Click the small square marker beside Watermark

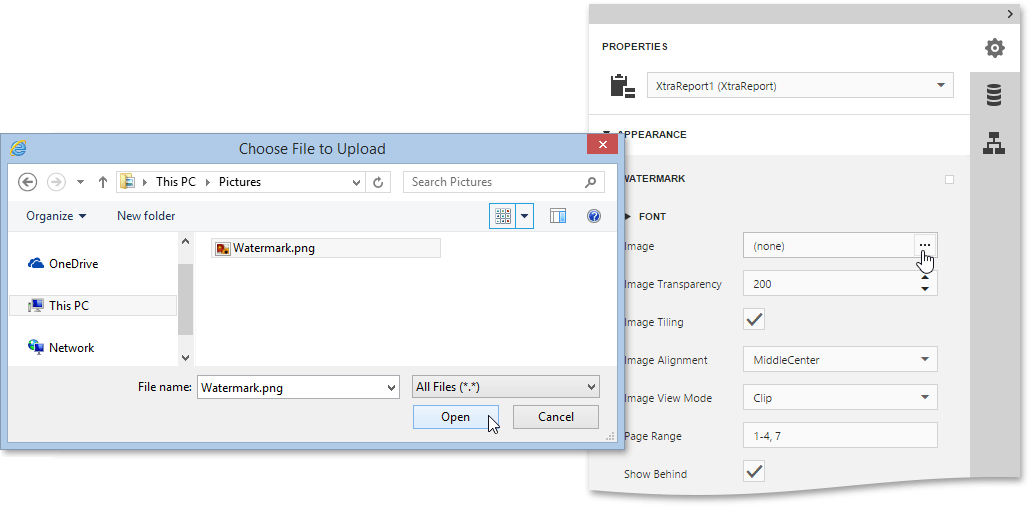pyautogui.click(x=949, y=180)
